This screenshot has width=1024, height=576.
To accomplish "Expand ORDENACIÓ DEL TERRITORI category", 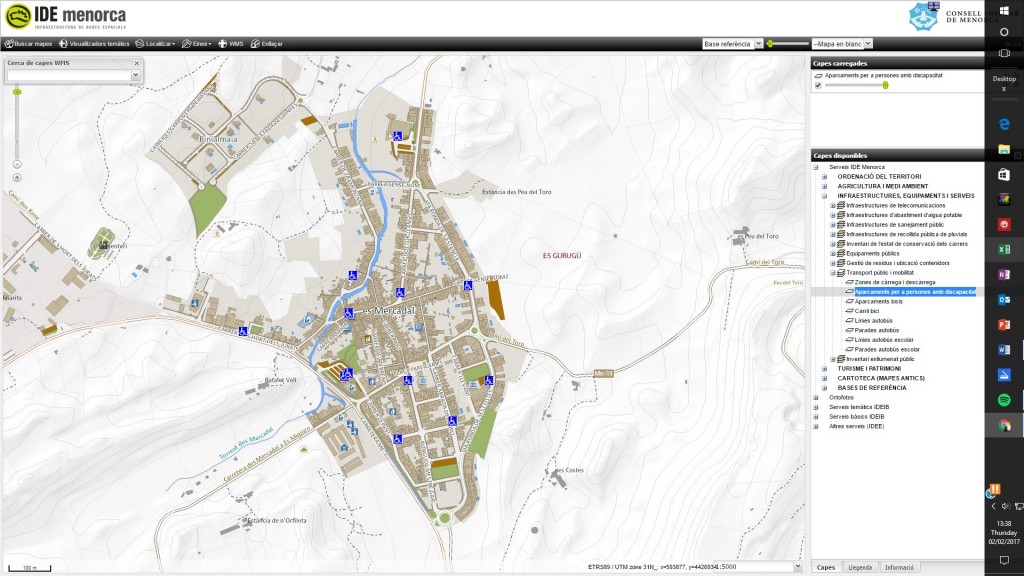I will [824, 177].
